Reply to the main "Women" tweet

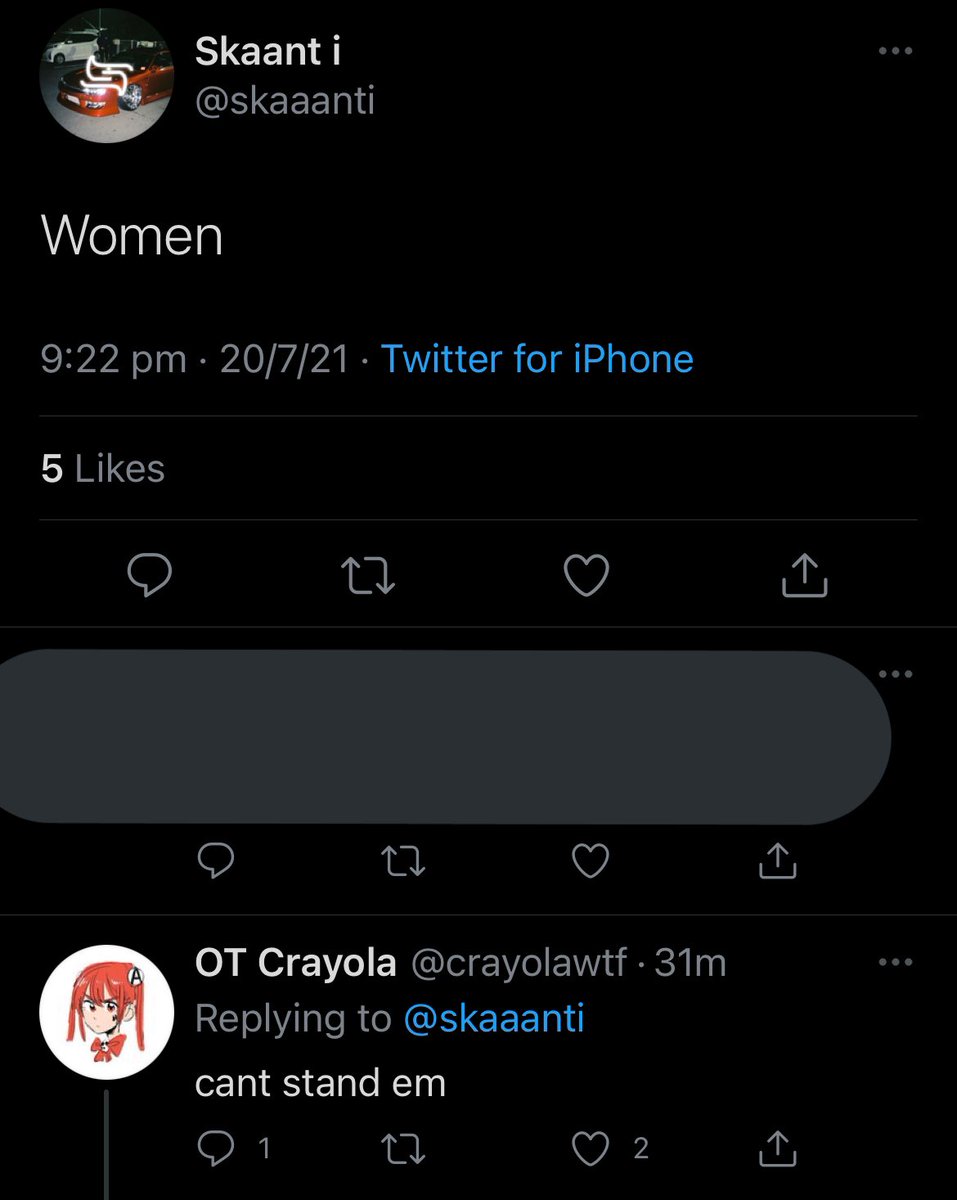pyautogui.click(x=149, y=576)
